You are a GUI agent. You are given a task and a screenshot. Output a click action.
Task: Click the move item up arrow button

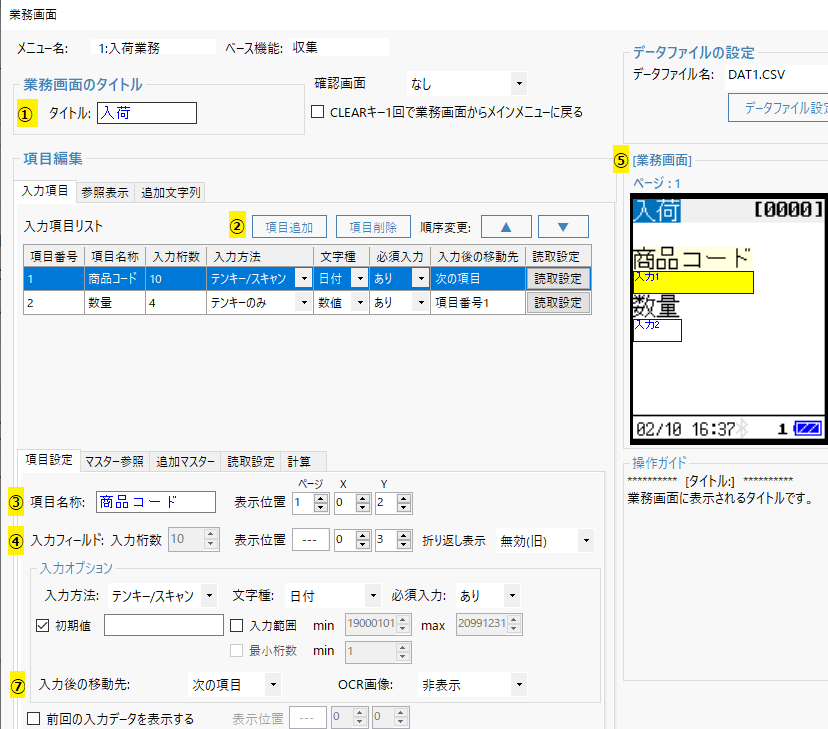(x=506, y=226)
